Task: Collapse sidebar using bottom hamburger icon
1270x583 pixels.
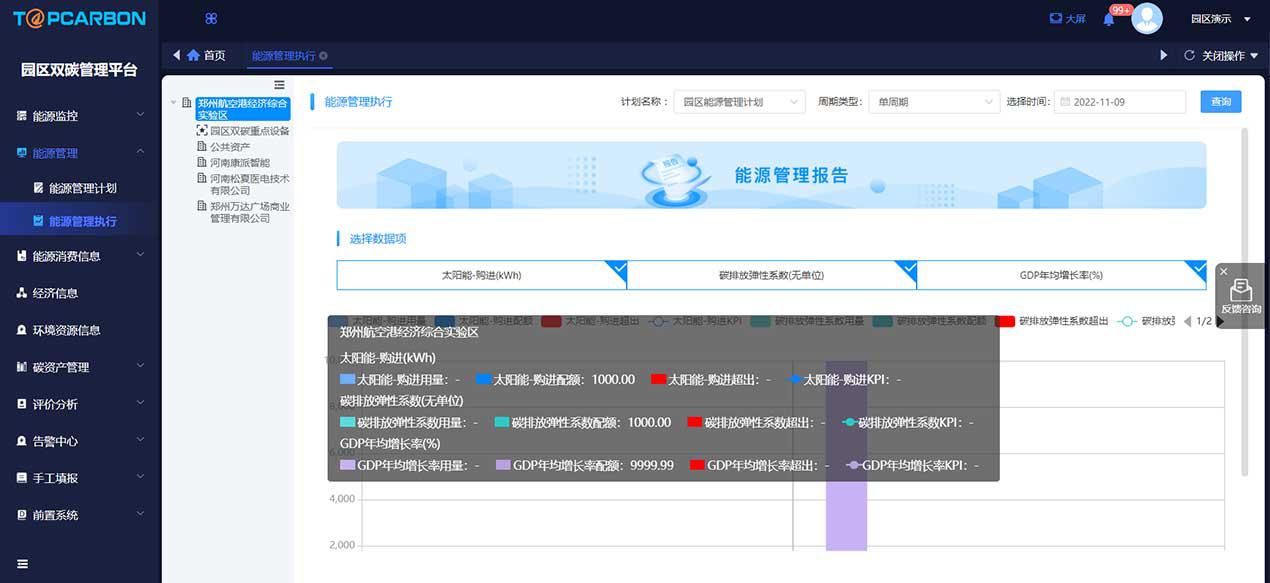Action: (x=22, y=564)
